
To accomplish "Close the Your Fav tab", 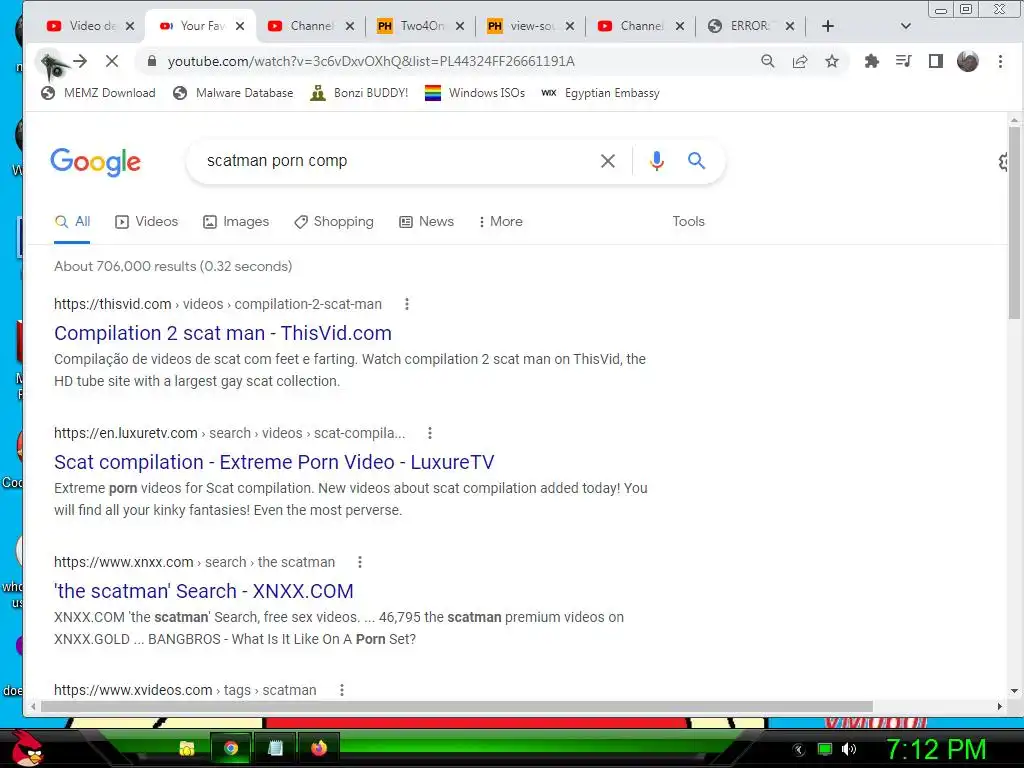I will click(x=240, y=26).
